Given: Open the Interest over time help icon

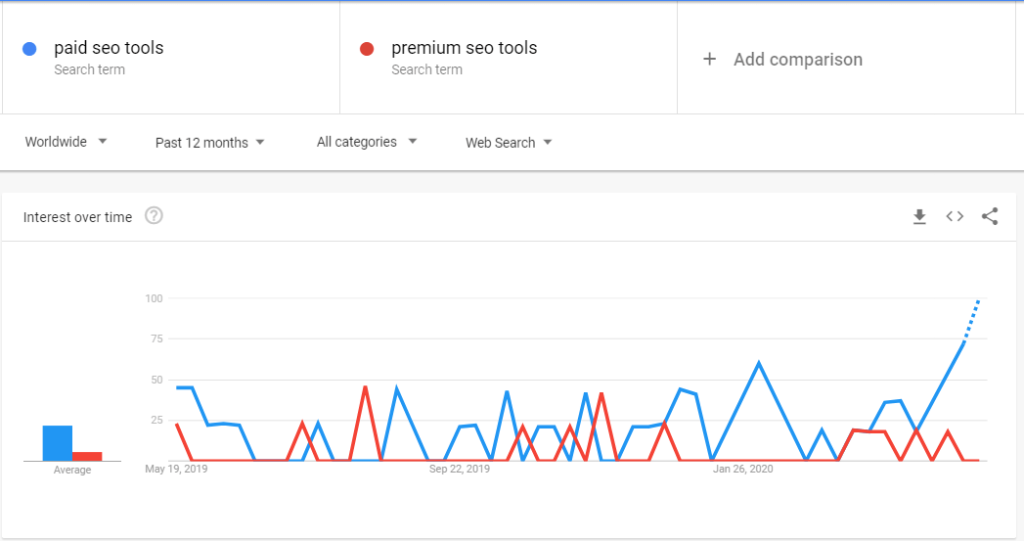Looking at the screenshot, I should [154, 216].
